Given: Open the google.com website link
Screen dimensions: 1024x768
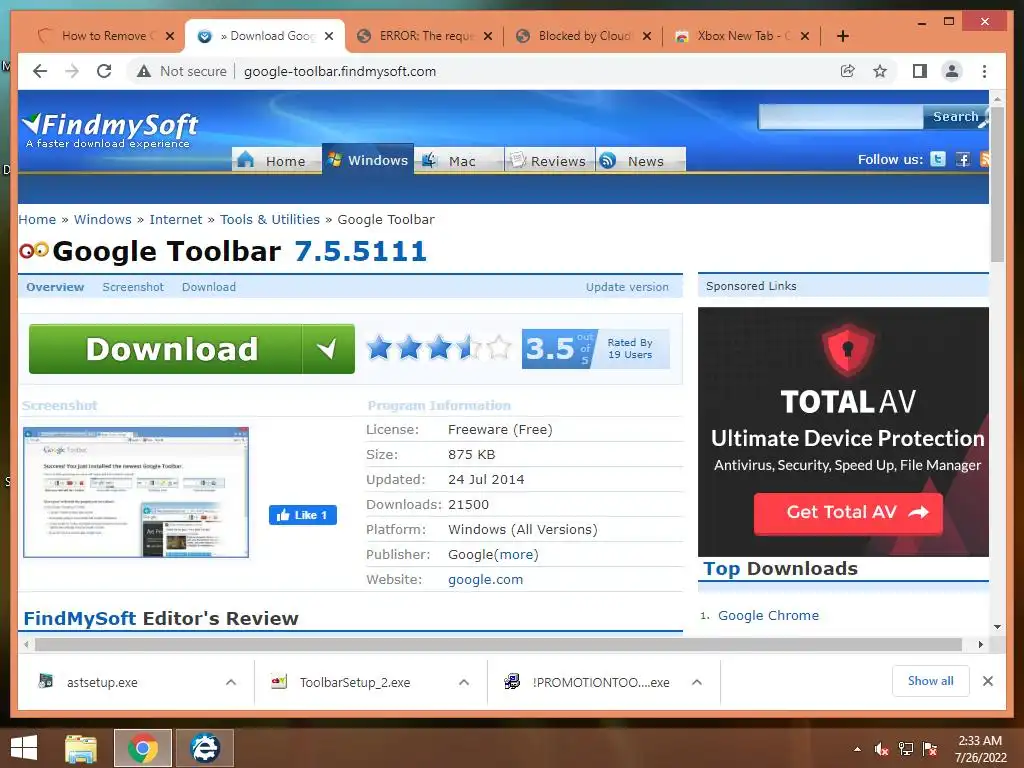Looking at the screenshot, I should tap(485, 579).
